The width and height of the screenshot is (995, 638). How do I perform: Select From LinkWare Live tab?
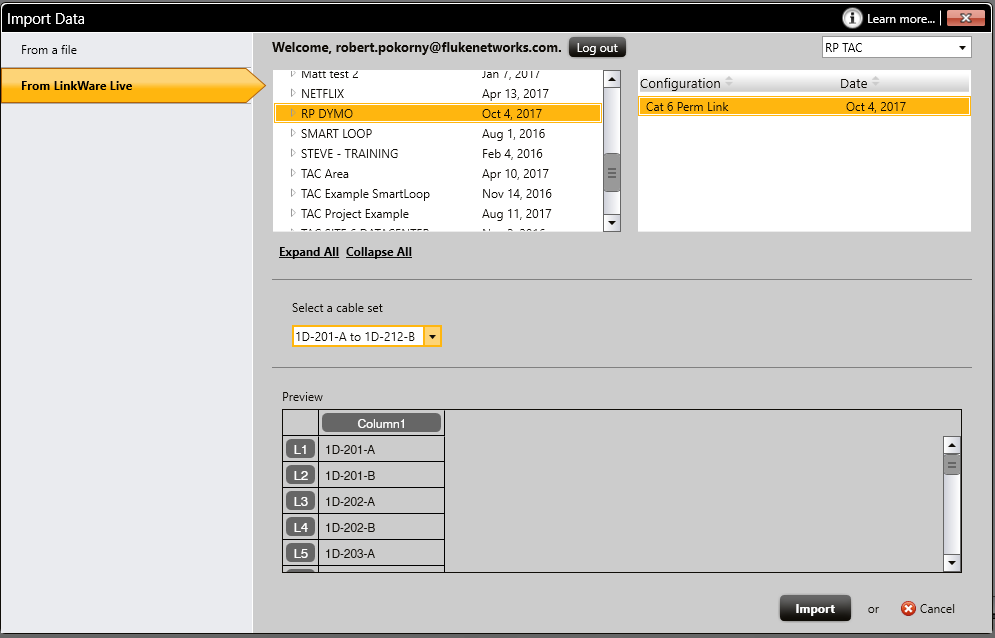pyautogui.click(x=77, y=86)
